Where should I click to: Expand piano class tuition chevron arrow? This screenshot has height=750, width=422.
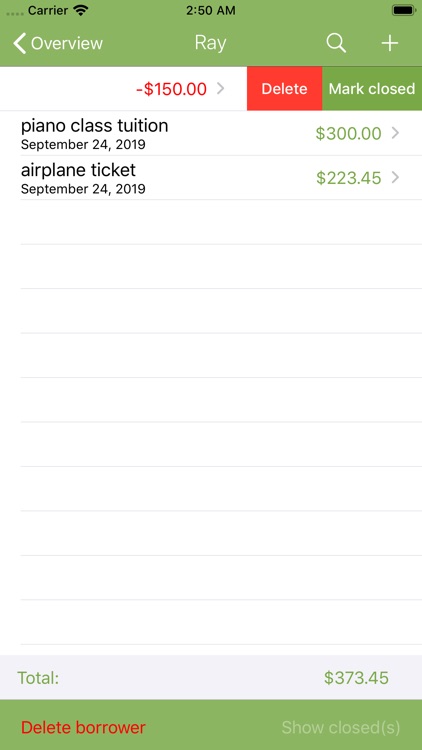pos(395,133)
